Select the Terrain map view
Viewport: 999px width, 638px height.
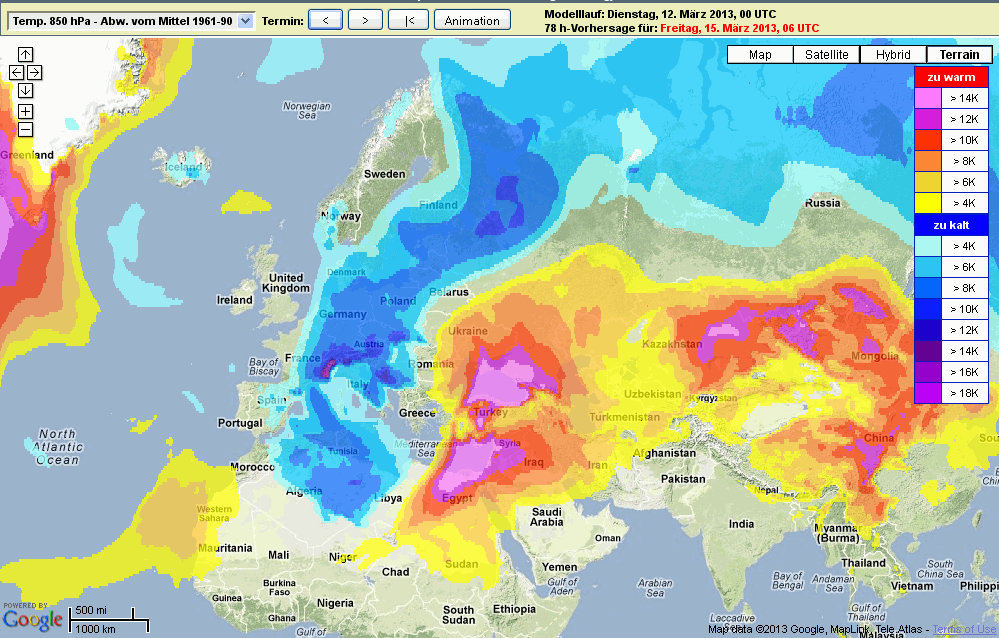click(958, 55)
